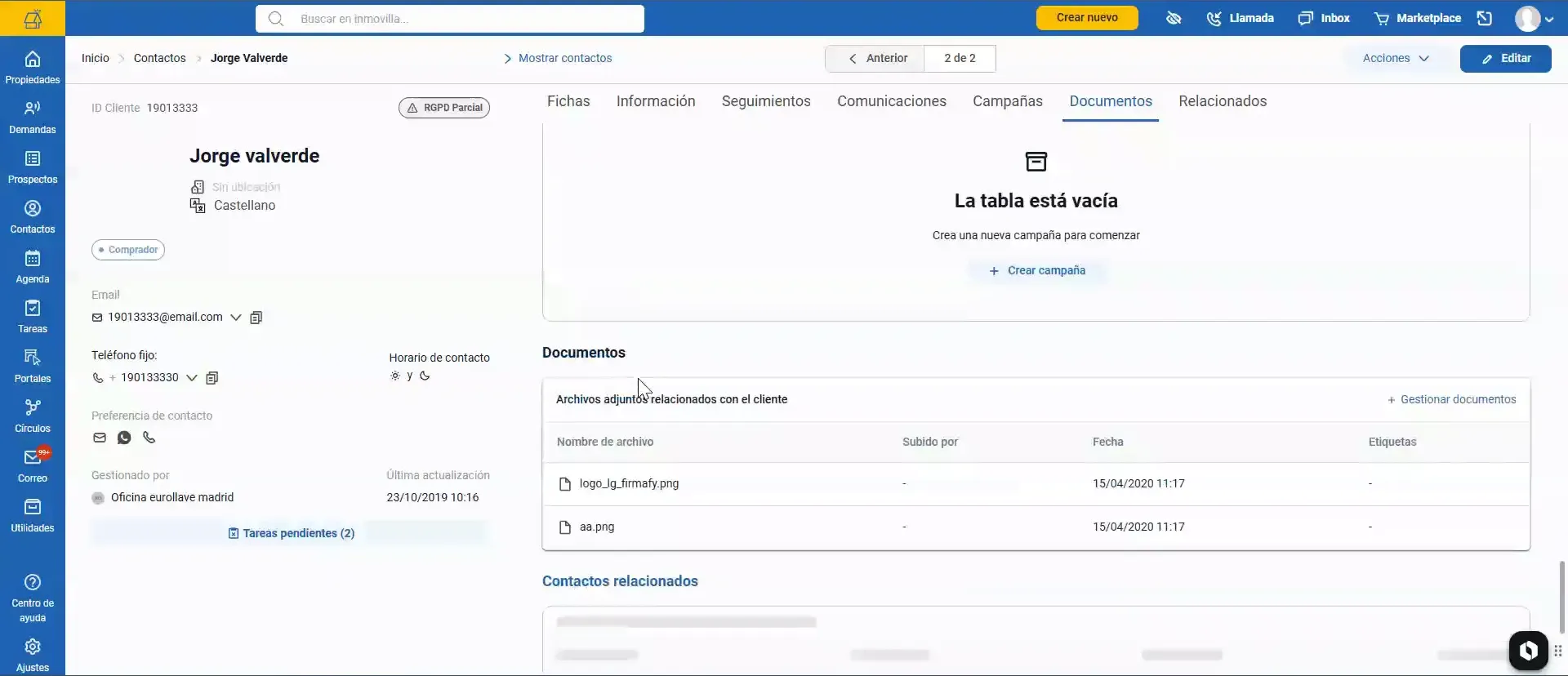
Task: Switch to the Seguimientos tab
Action: 766,101
